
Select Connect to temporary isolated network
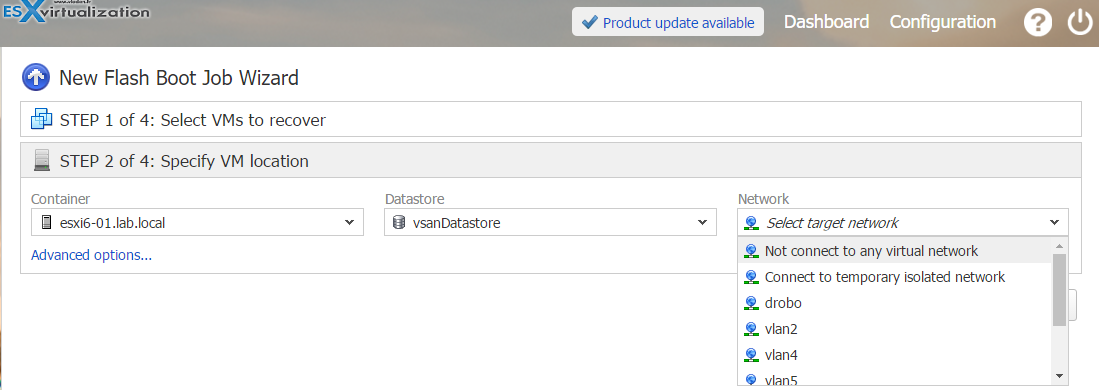[895, 277]
